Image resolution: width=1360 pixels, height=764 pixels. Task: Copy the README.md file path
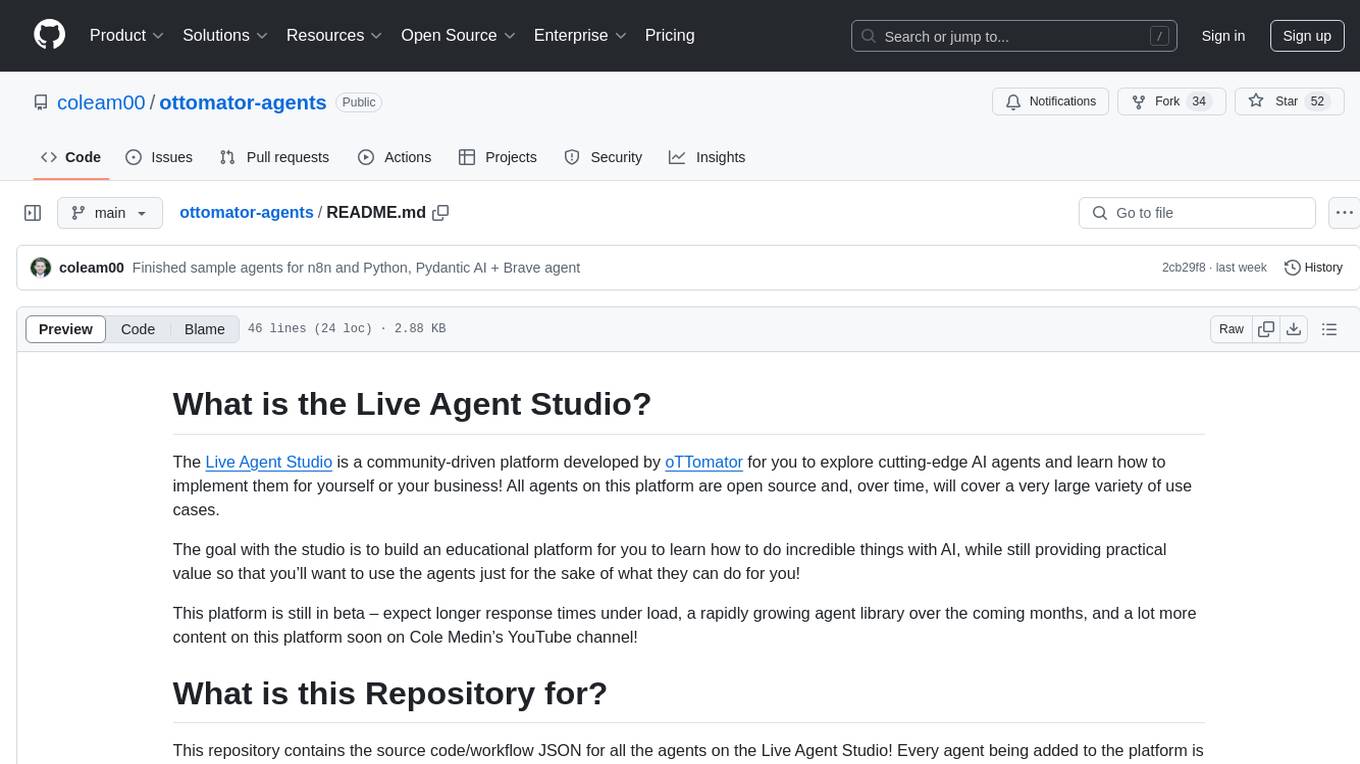pos(441,213)
